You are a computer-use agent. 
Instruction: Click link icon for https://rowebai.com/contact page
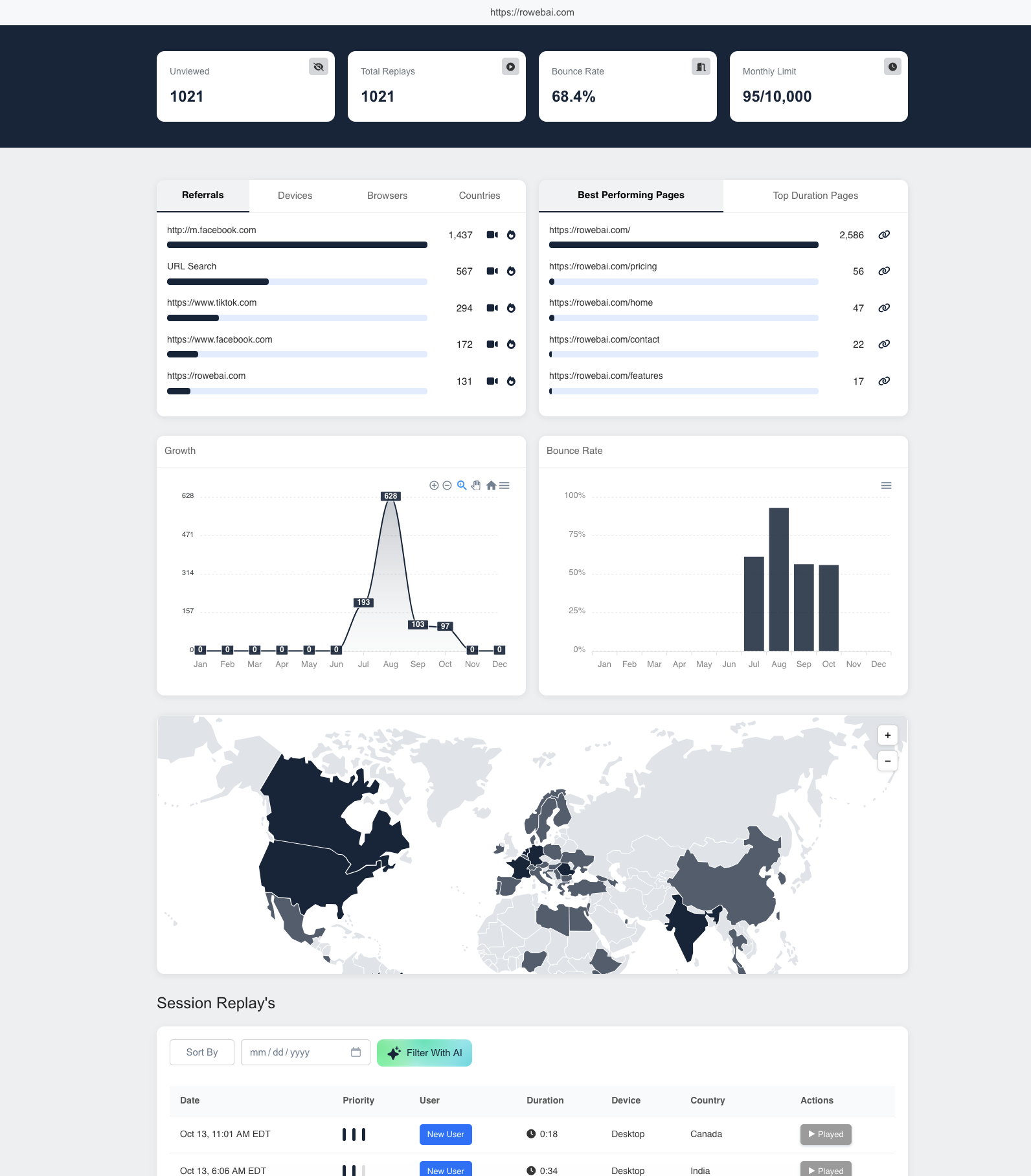click(884, 345)
